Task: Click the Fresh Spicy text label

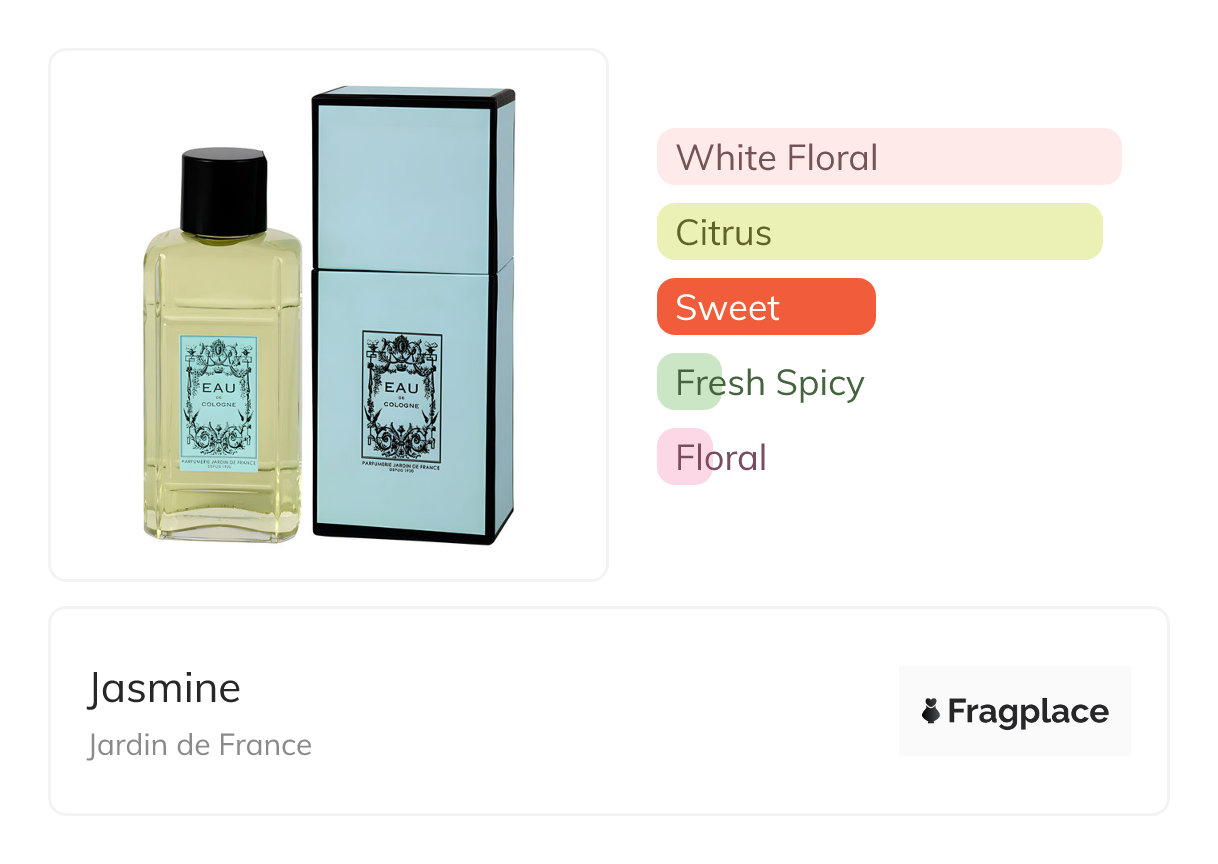Action: point(769,382)
